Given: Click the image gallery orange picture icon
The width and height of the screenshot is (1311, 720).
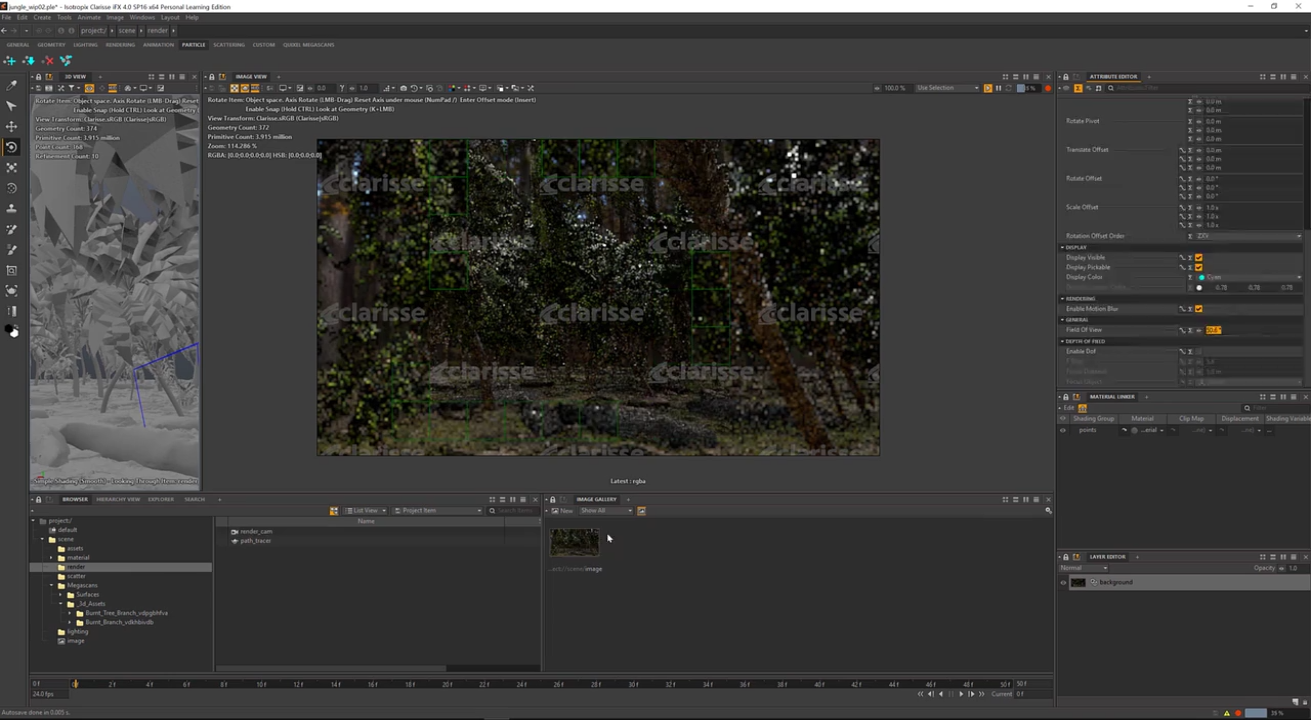Looking at the screenshot, I should tap(641, 511).
